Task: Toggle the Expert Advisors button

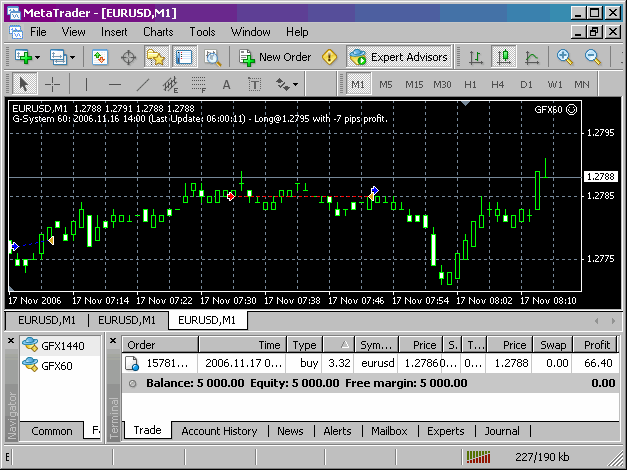Action: [399, 57]
